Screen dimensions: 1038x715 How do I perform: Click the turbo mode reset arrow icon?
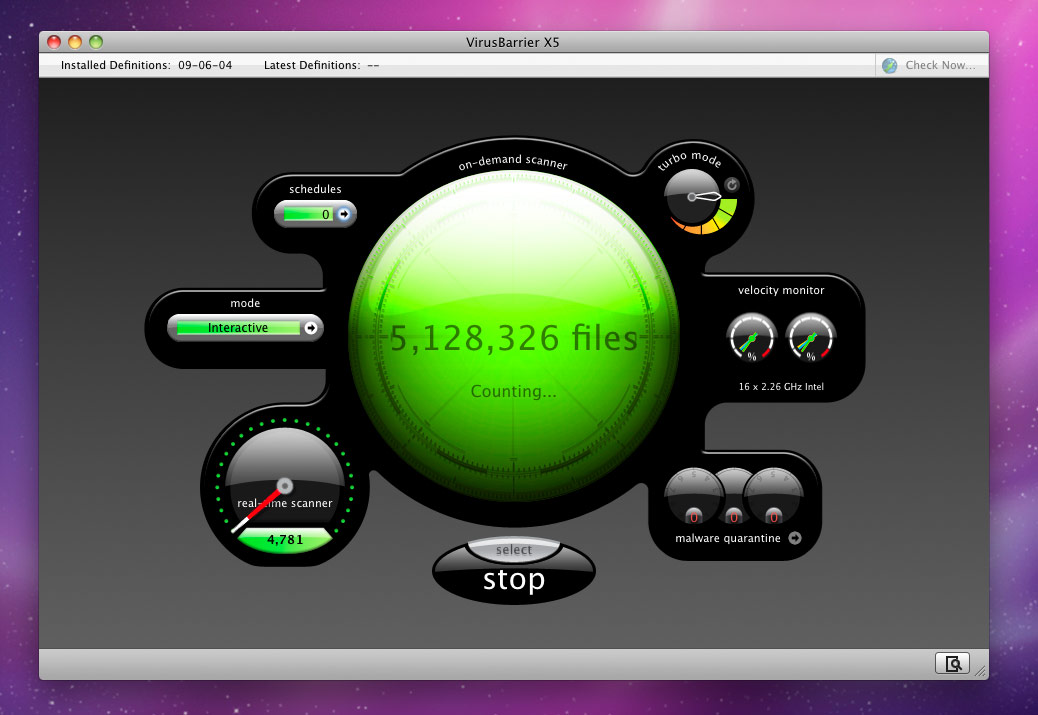(731, 184)
